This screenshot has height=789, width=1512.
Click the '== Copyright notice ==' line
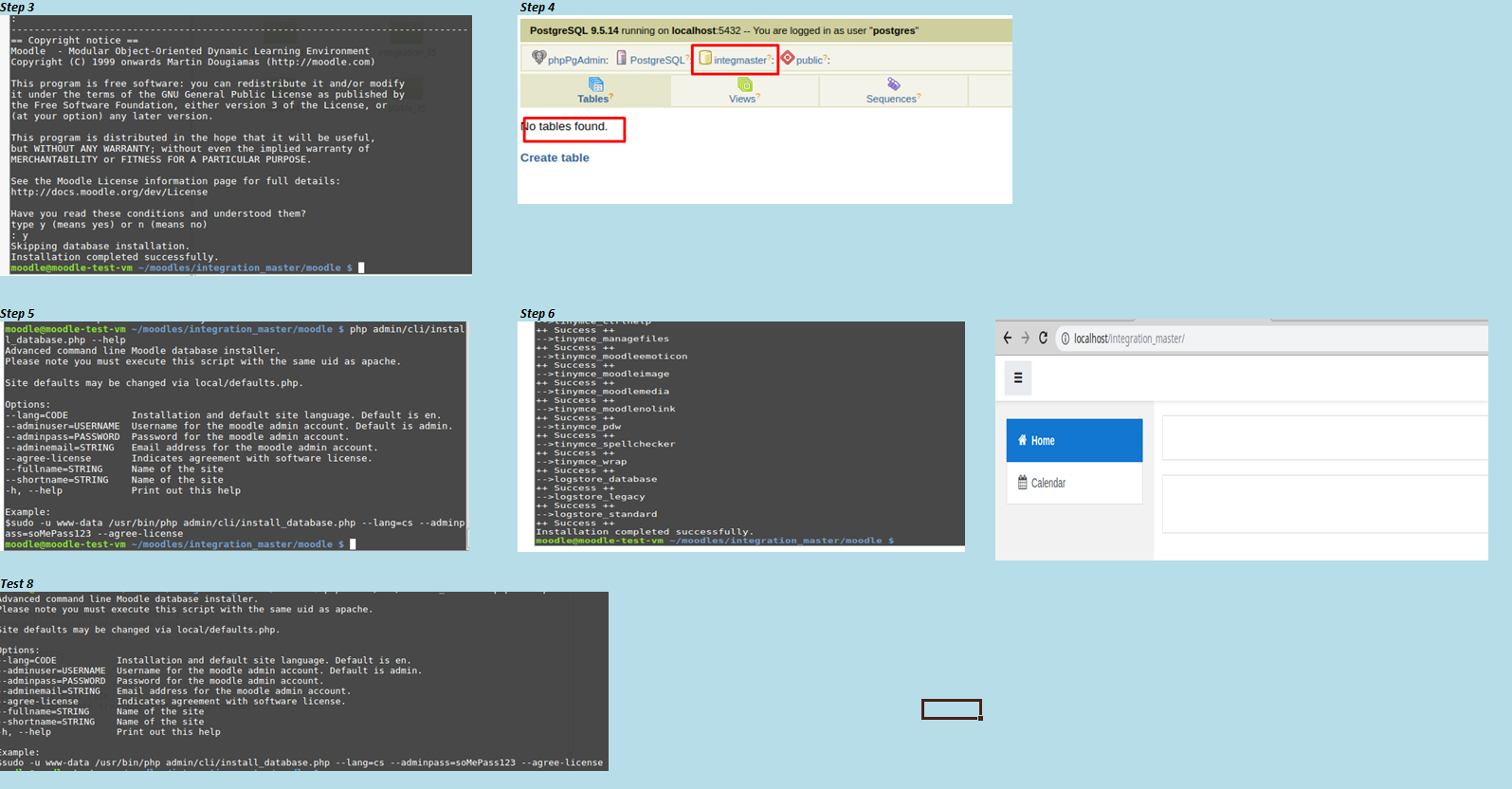[x=75, y=40]
